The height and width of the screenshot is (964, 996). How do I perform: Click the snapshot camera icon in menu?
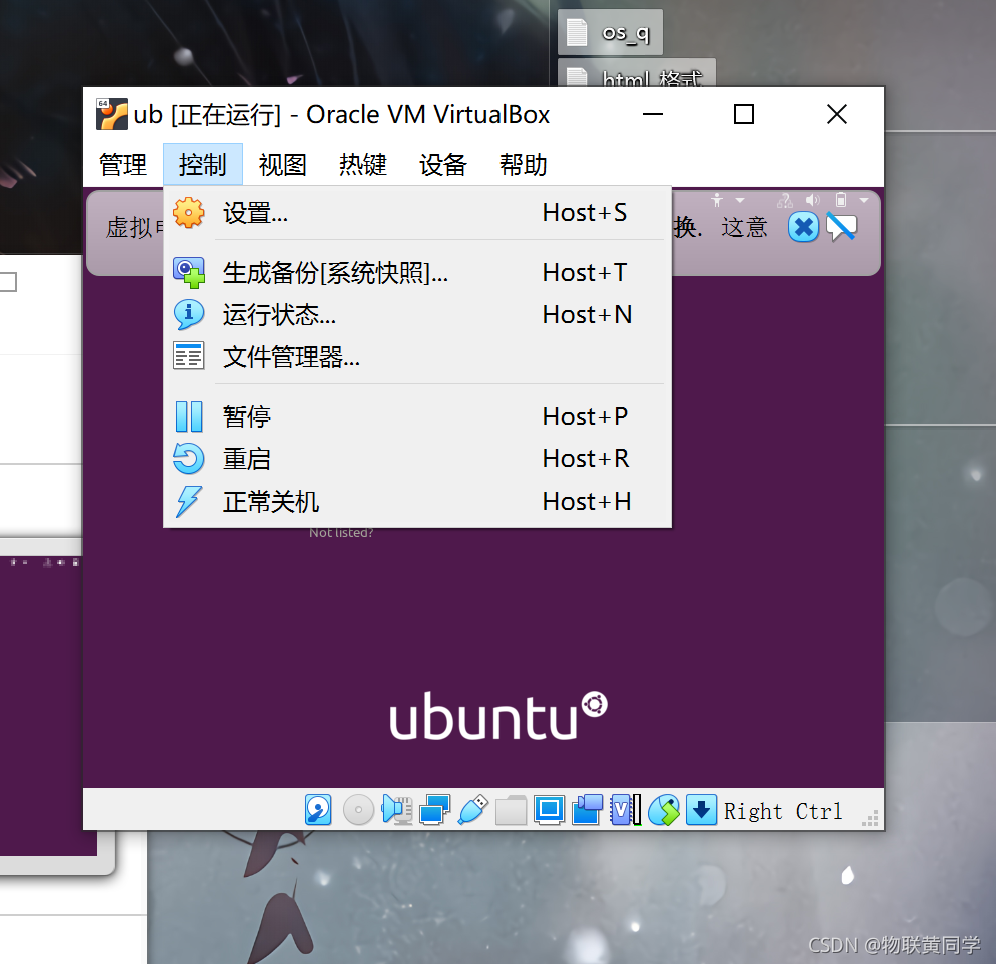[189, 273]
